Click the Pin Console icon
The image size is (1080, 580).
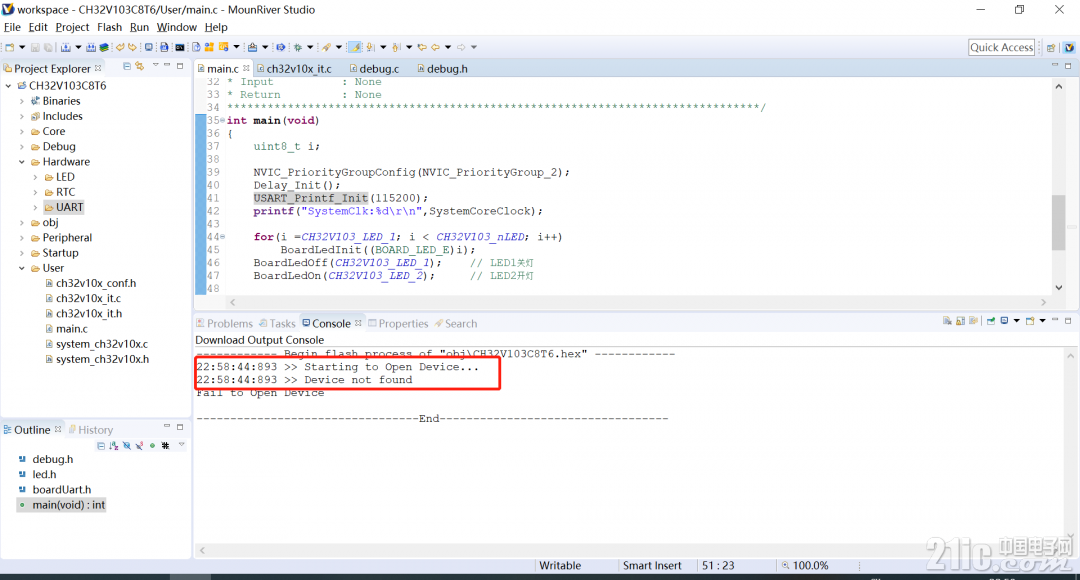991,321
